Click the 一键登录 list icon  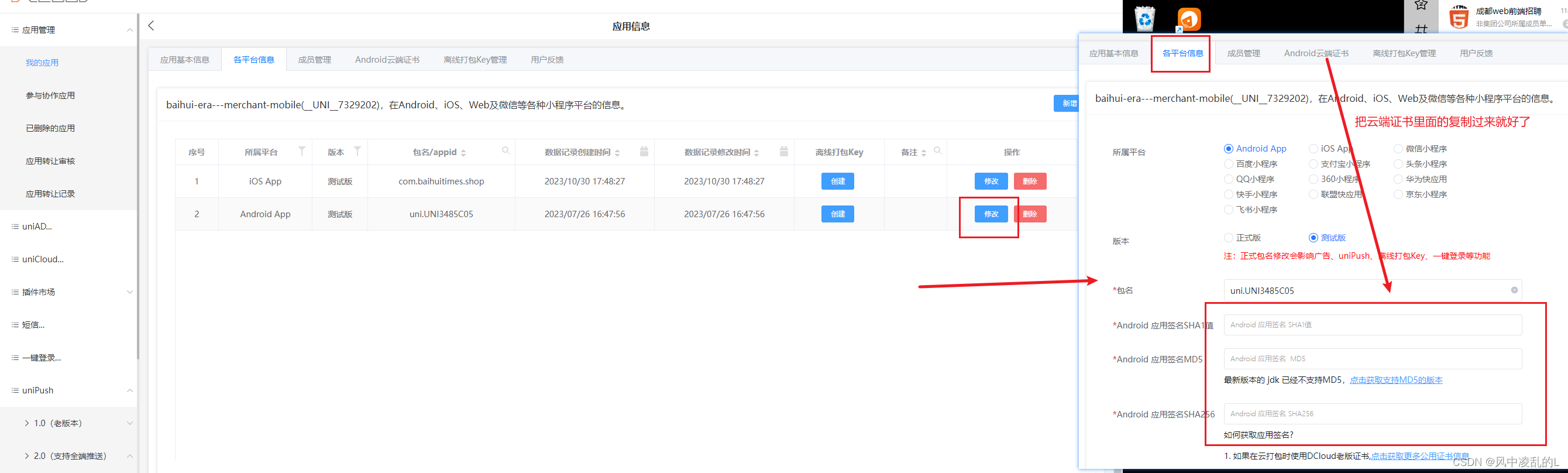(15, 358)
